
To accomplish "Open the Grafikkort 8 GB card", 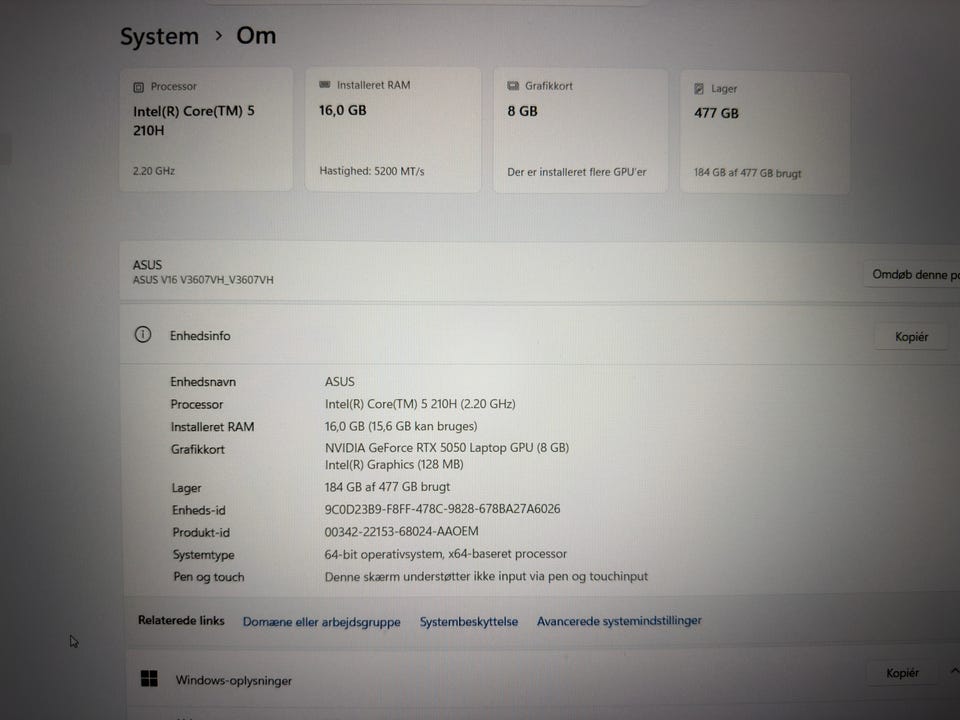I will [580, 131].
